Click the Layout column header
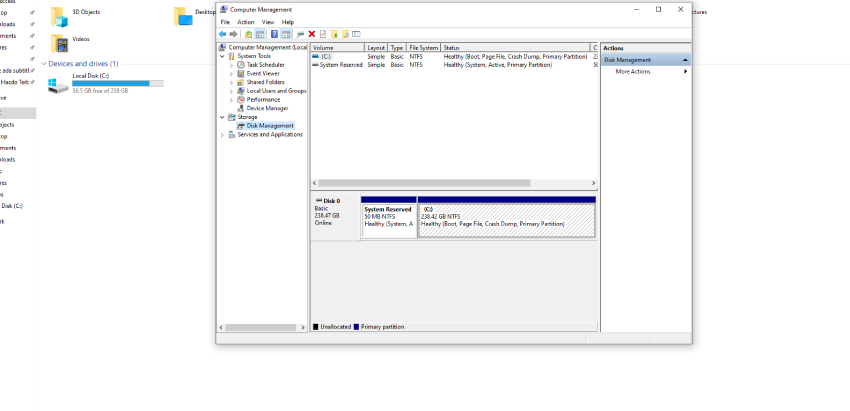 (376, 48)
